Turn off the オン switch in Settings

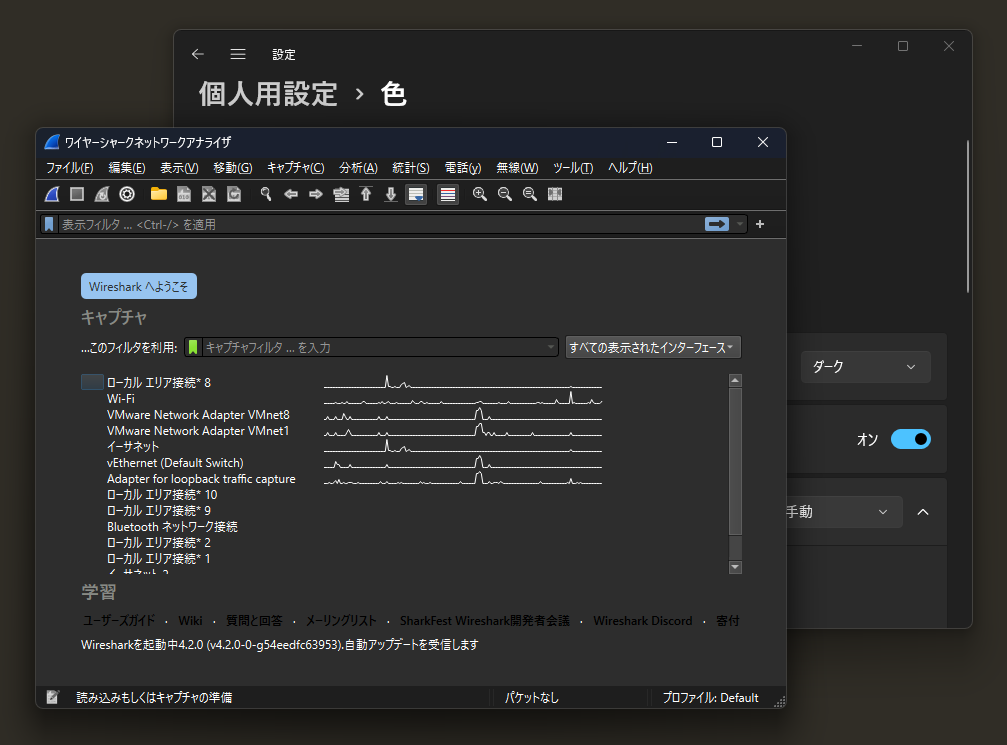(x=911, y=439)
